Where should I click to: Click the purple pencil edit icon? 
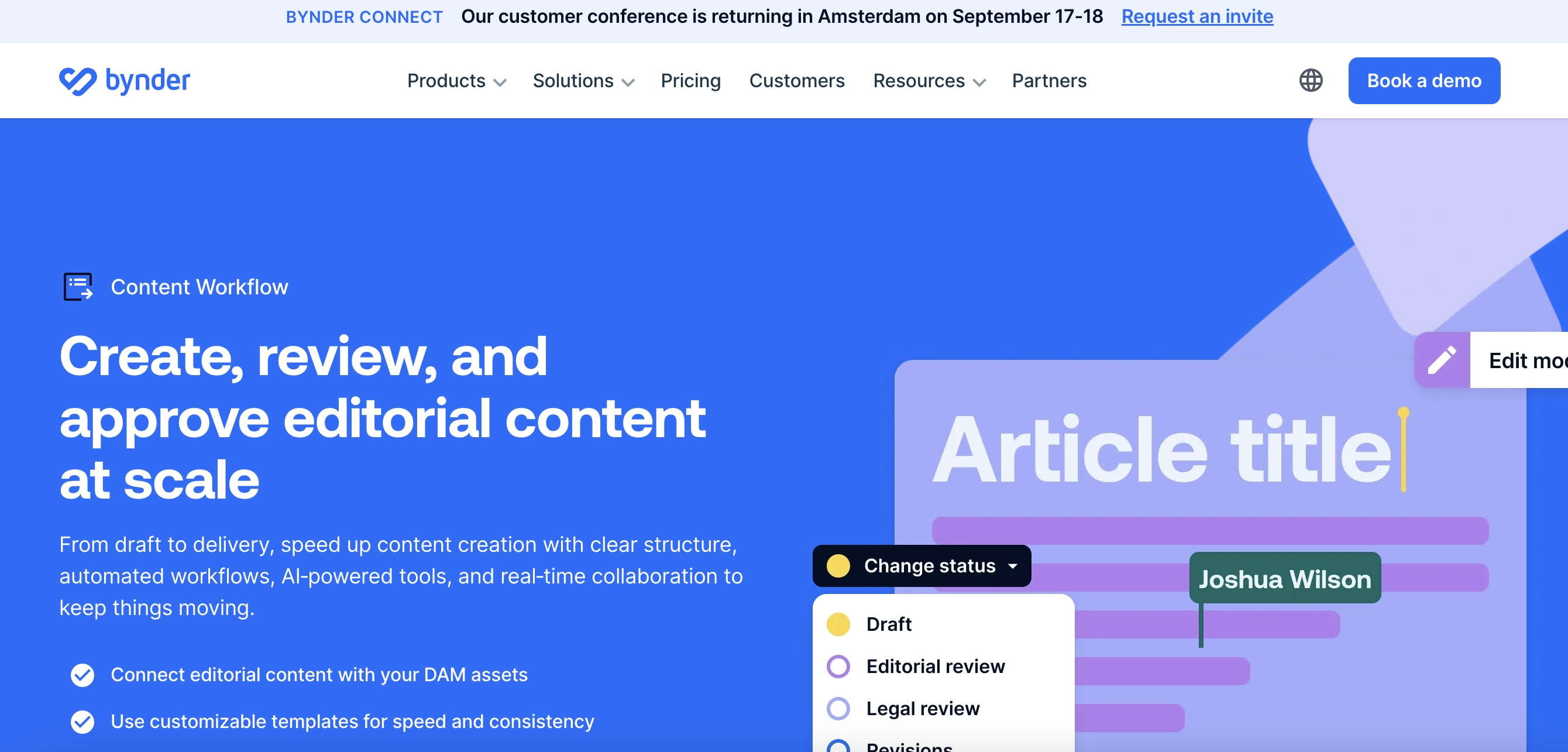pos(1442,360)
